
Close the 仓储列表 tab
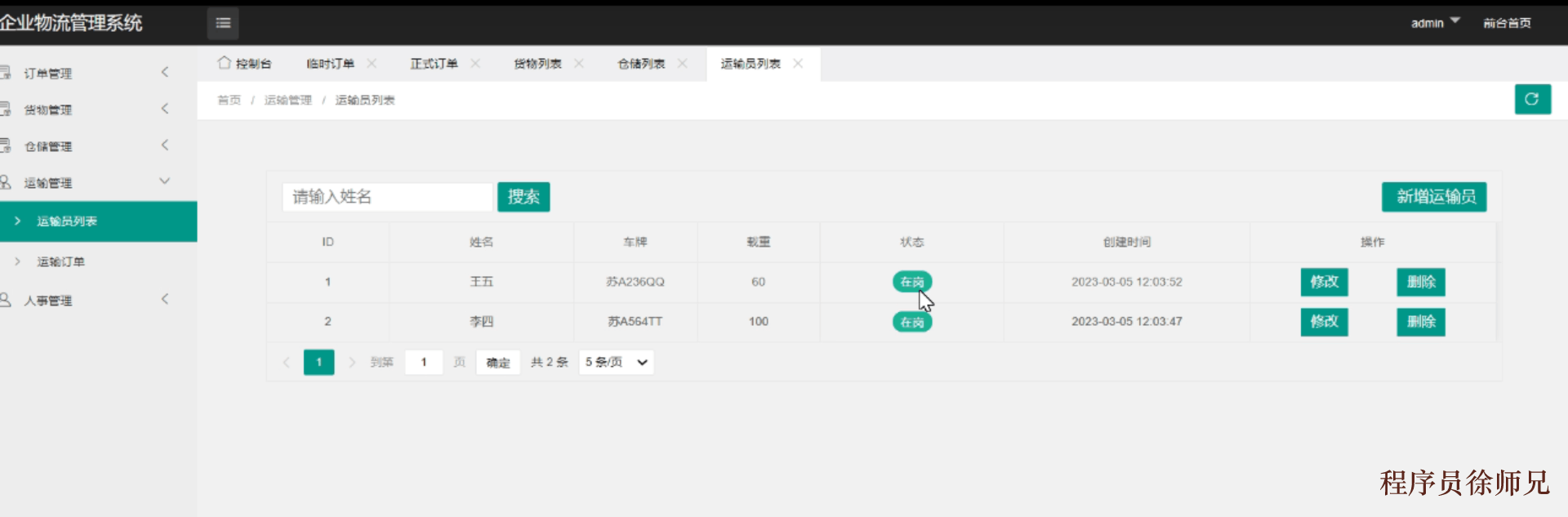(x=683, y=63)
